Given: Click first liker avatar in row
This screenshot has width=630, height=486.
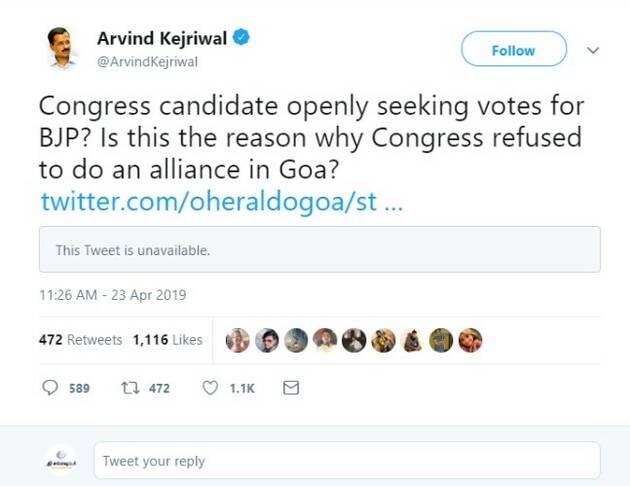Looking at the screenshot, I should (237, 340).
